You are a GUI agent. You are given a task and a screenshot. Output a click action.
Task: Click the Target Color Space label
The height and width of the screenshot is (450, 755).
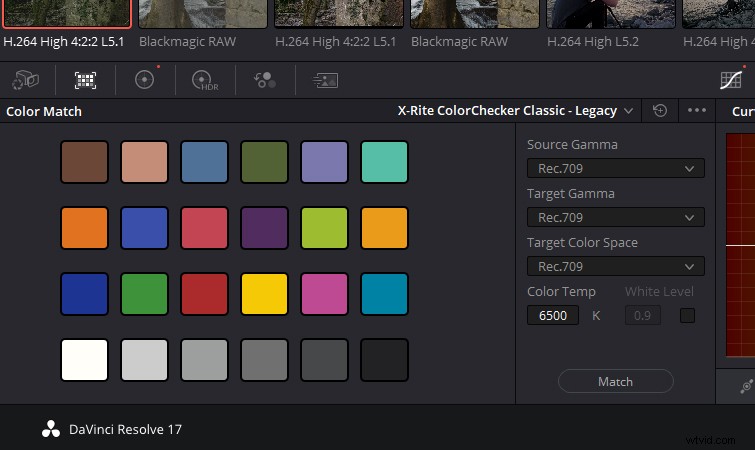582,243
